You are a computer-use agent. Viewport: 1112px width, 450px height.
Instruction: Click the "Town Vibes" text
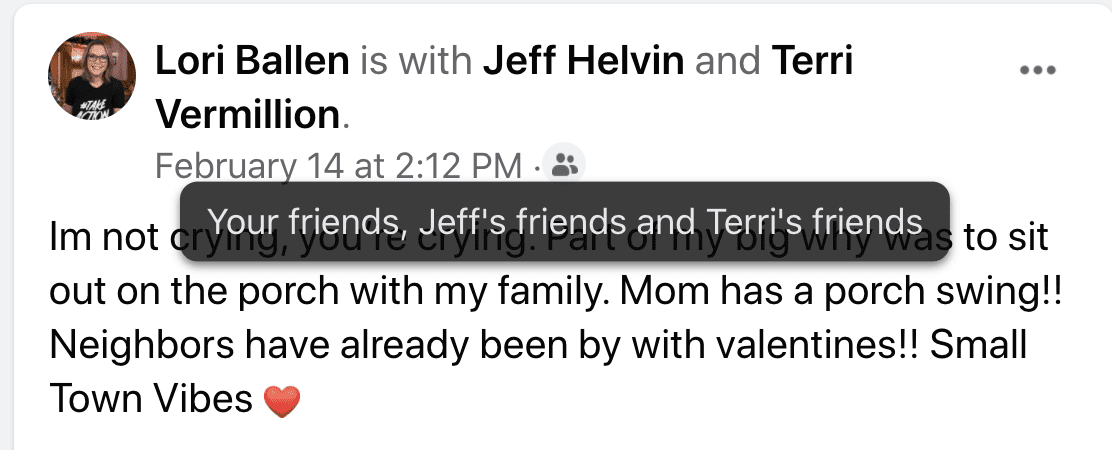[x=151, y=399]
